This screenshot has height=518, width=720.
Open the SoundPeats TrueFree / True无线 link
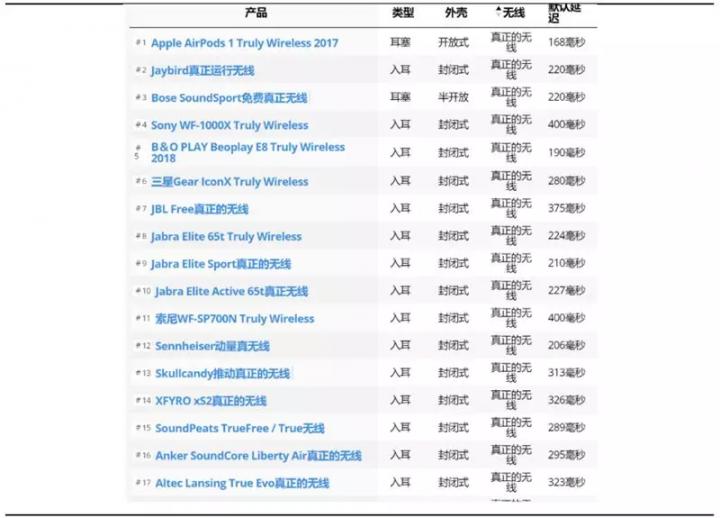tap(240, 428)
